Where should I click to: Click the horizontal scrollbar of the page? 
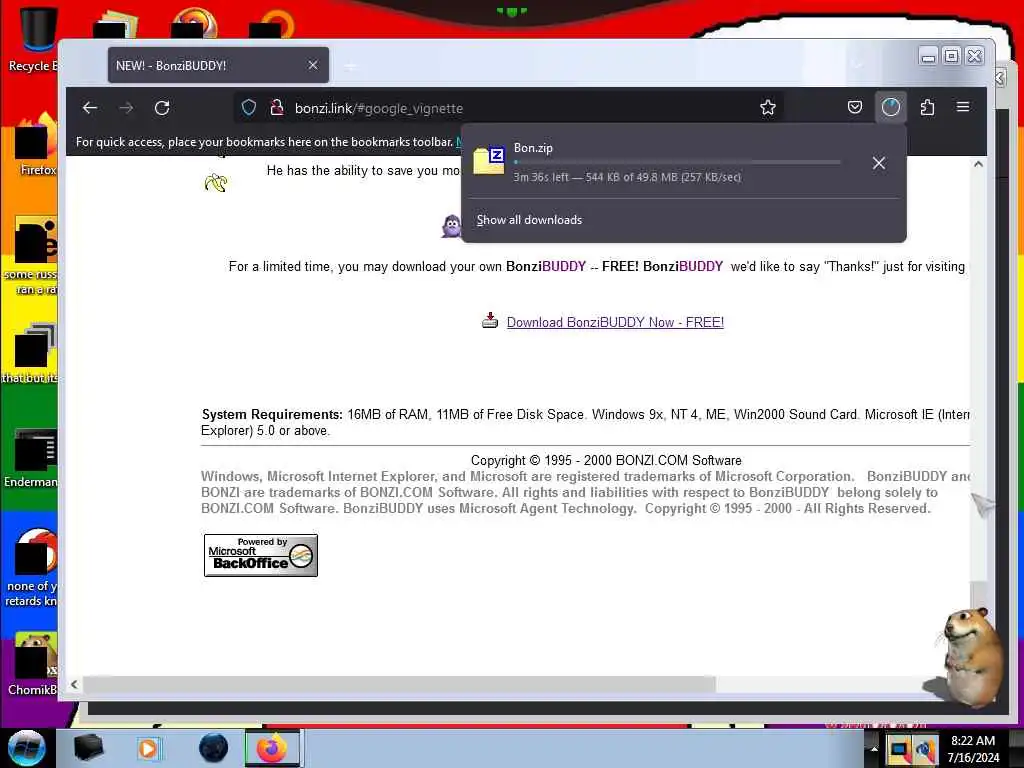coord(398,684)
